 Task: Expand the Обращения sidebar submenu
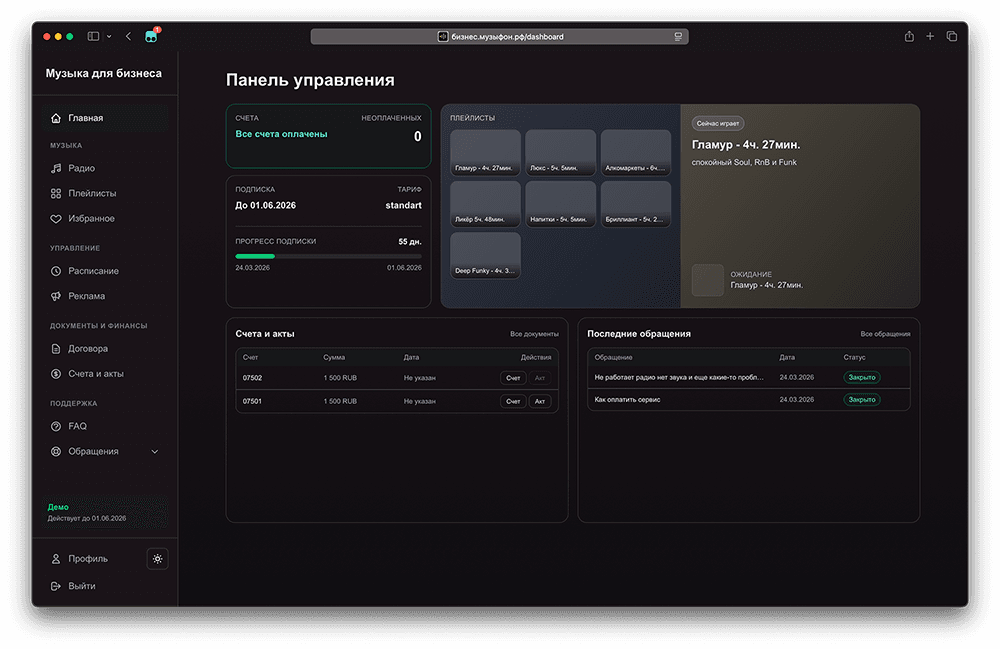click(154, 452)
